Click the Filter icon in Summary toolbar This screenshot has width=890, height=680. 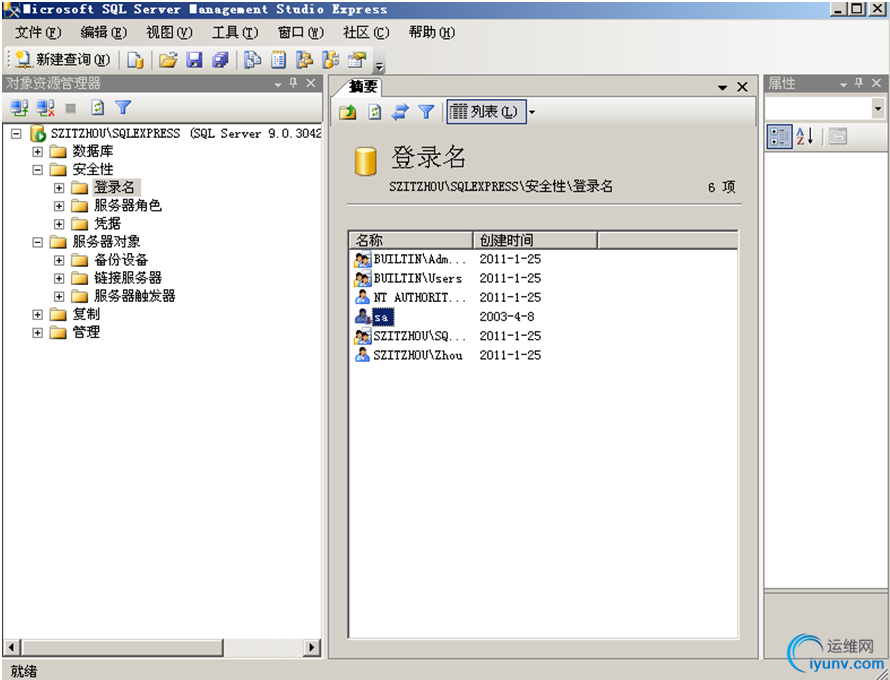click(426, 112)
